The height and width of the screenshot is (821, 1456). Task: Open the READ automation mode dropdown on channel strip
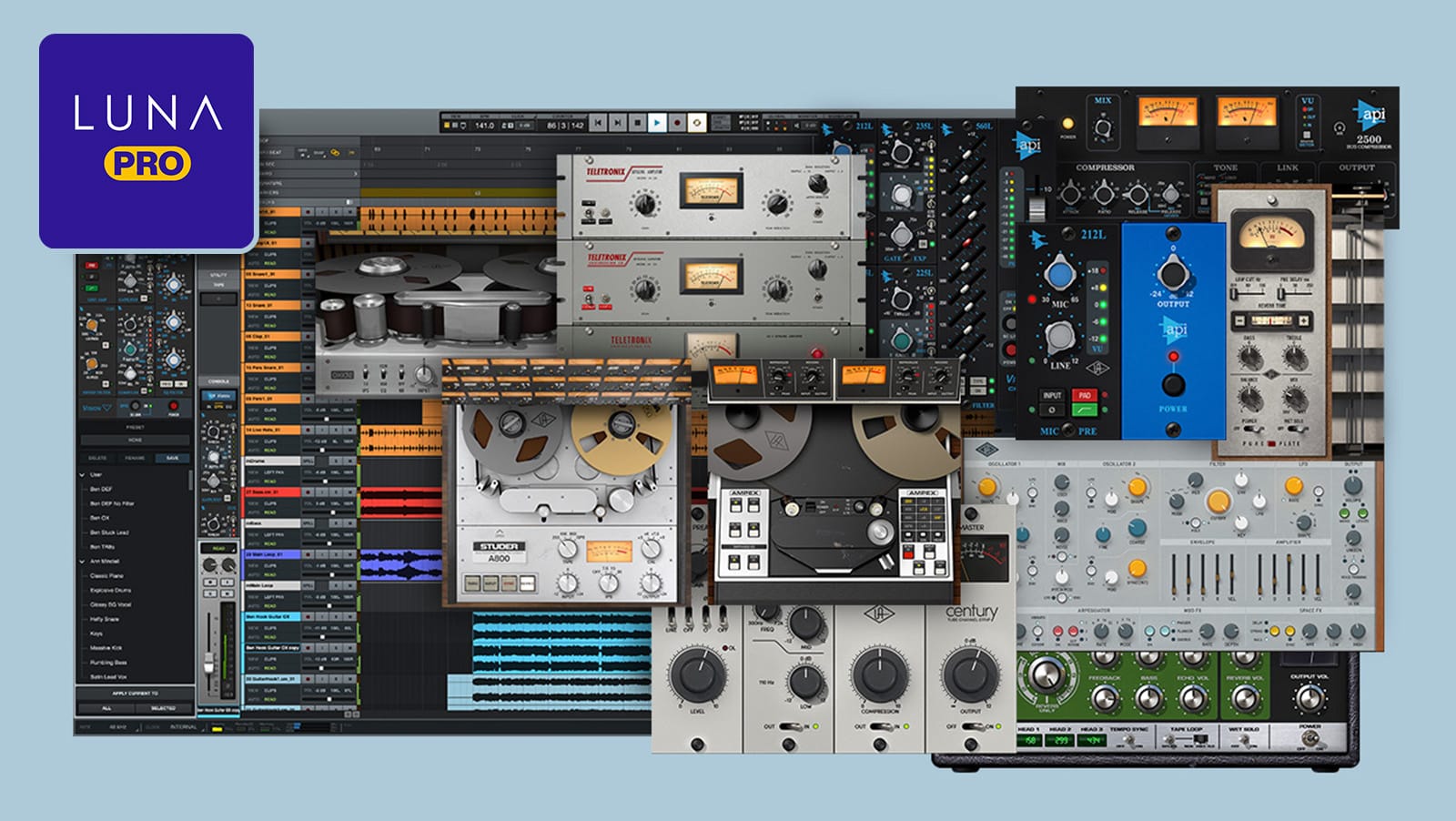click(218, 548)
